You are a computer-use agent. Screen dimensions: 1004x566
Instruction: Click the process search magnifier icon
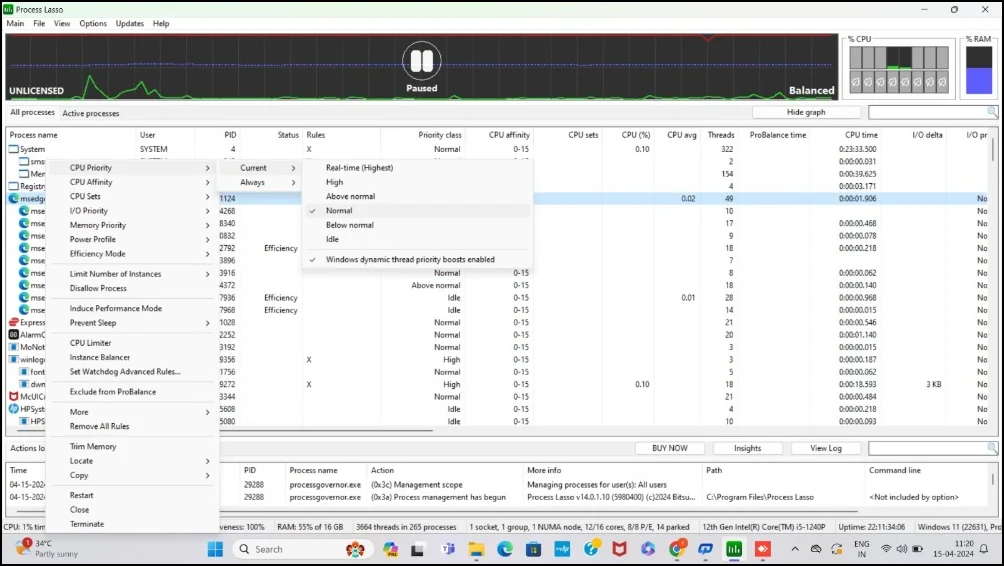pyautogui.click(x=992, y=112)
